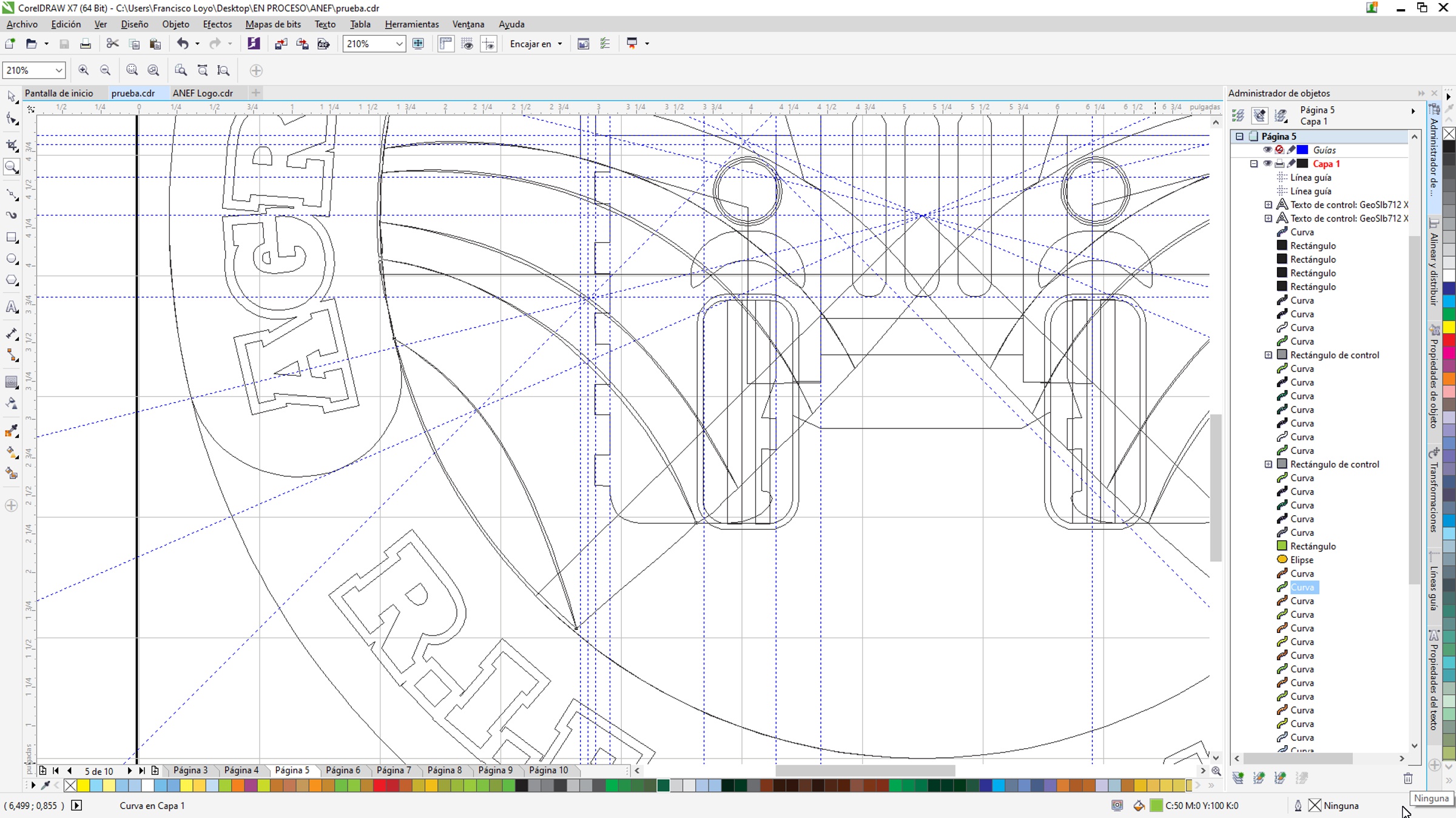Toggle visibility eye of Capa 1 layer

pyautogui.click(x=1267, y=164)
